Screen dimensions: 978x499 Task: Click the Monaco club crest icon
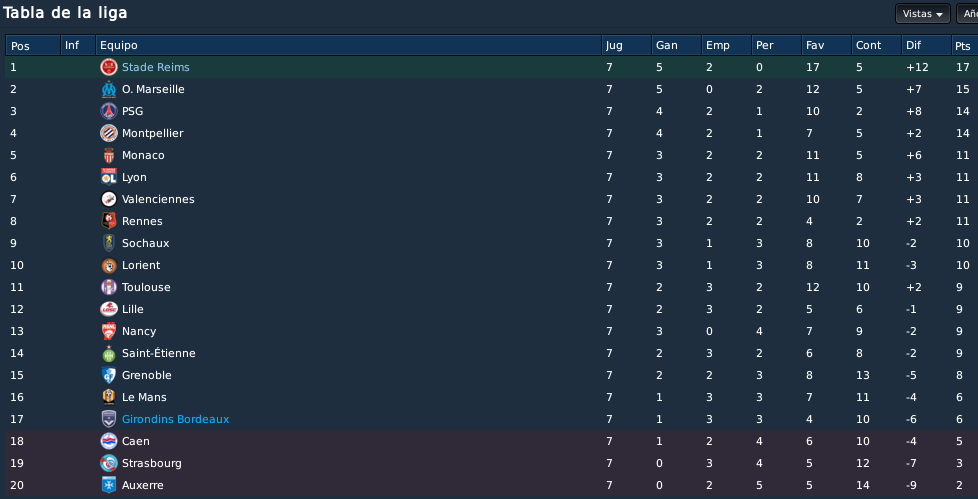[109, 155]
